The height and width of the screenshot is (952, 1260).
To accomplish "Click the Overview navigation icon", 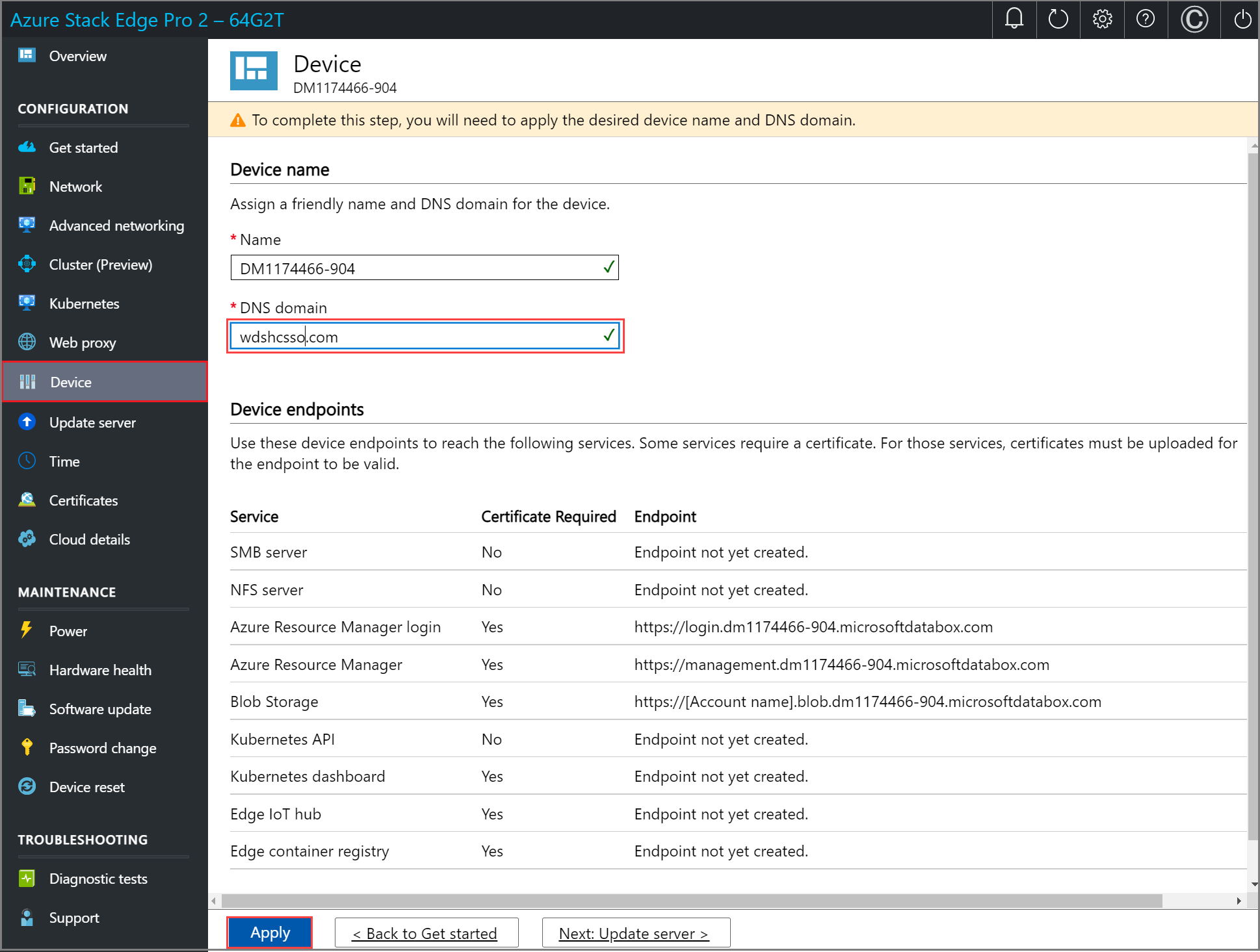I will (27, 55).
